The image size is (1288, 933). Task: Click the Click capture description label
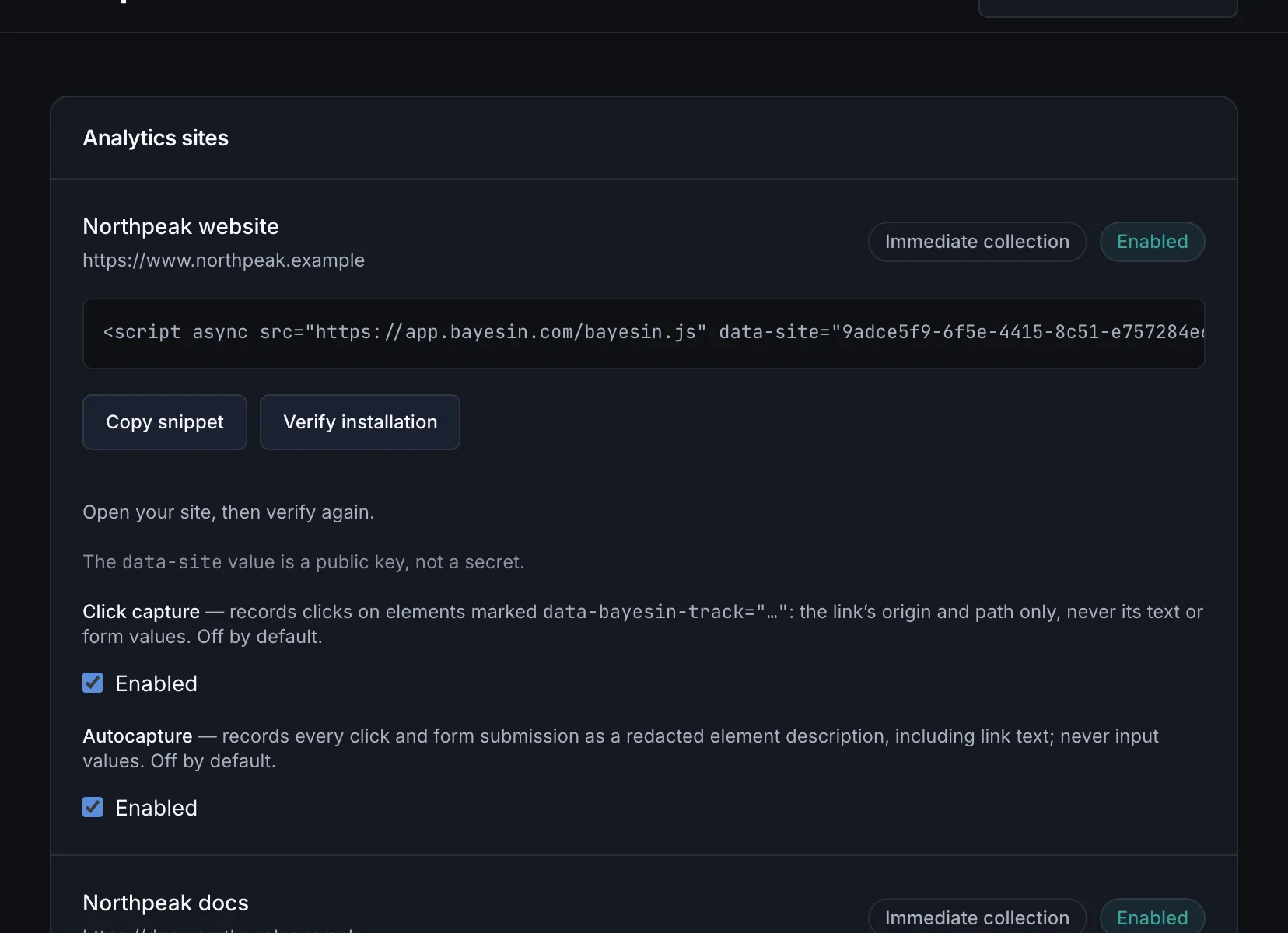click(x=643, y=624)
